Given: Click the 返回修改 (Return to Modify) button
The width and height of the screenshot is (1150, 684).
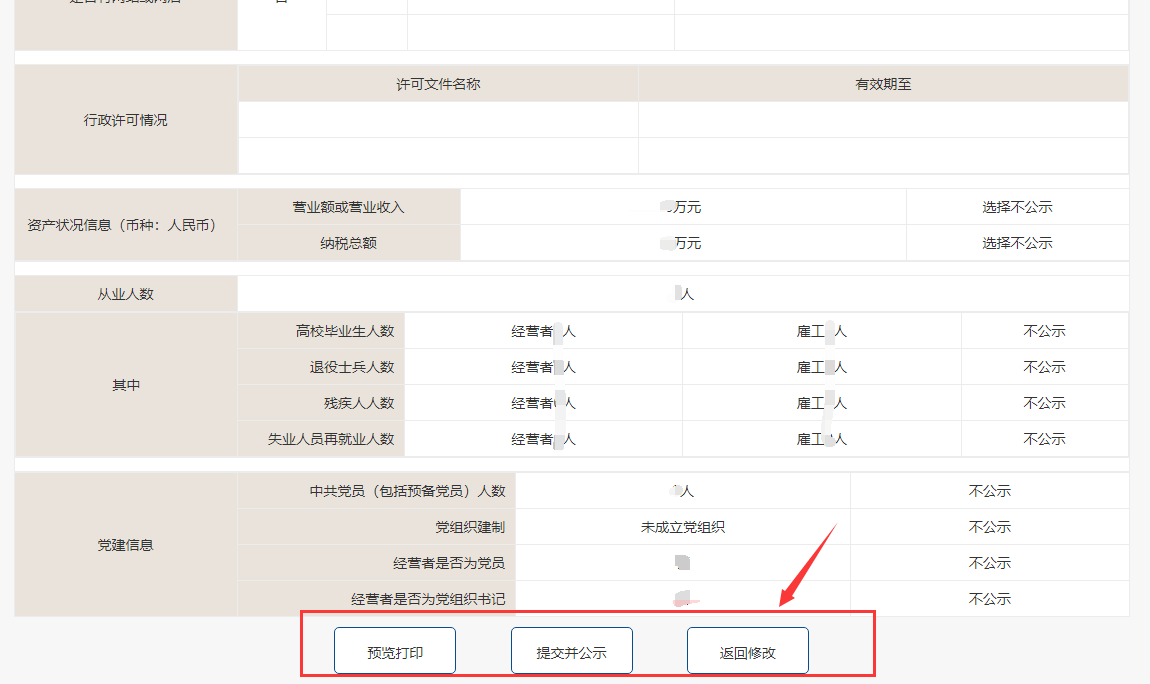Looking at the screenshot, I should [x=747, y=649].
